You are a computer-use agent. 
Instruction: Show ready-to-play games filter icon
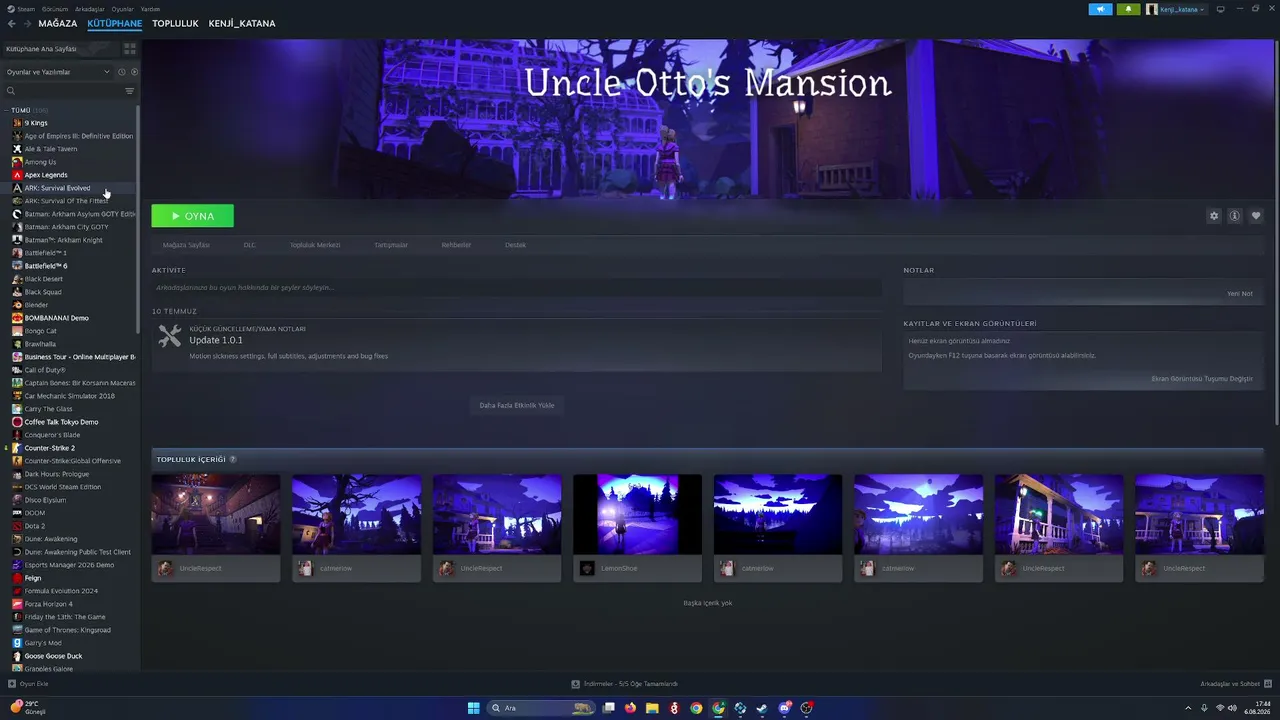tap(134, 72)
